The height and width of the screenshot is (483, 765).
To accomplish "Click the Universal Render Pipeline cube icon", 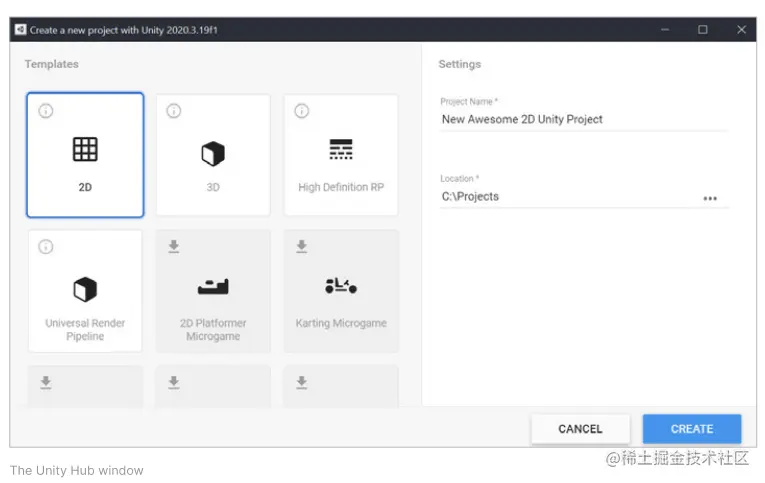I will click(x=85, y=289).
